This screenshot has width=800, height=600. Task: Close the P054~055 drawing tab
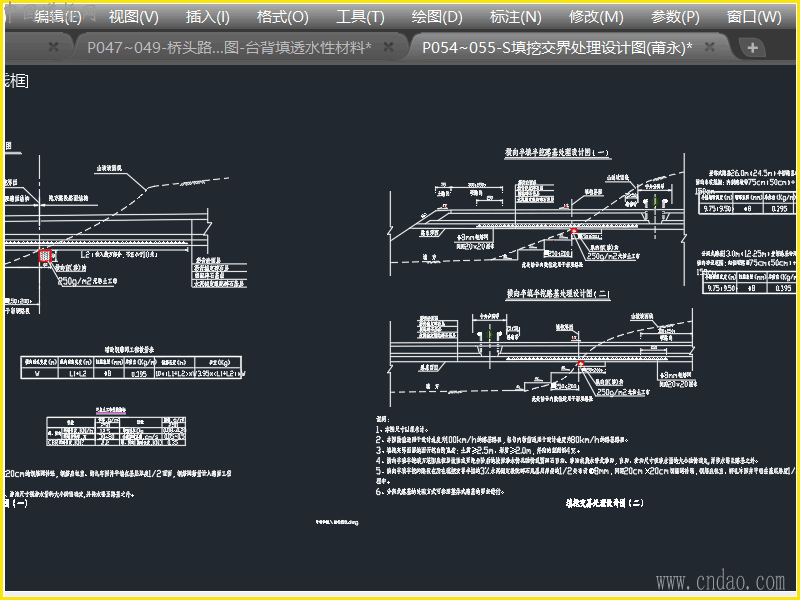pos(710,47)
